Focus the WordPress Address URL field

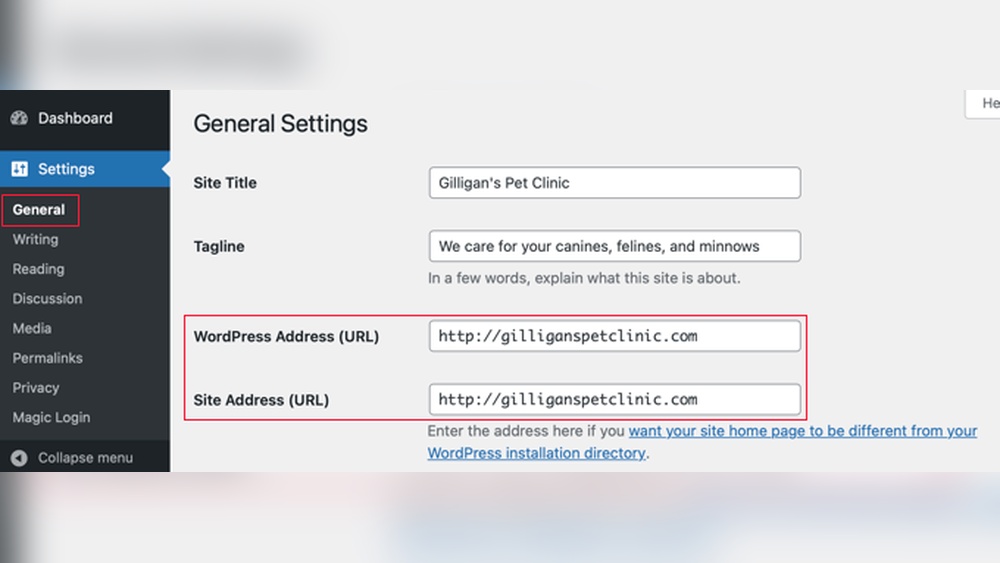click(x=615, y=336)
